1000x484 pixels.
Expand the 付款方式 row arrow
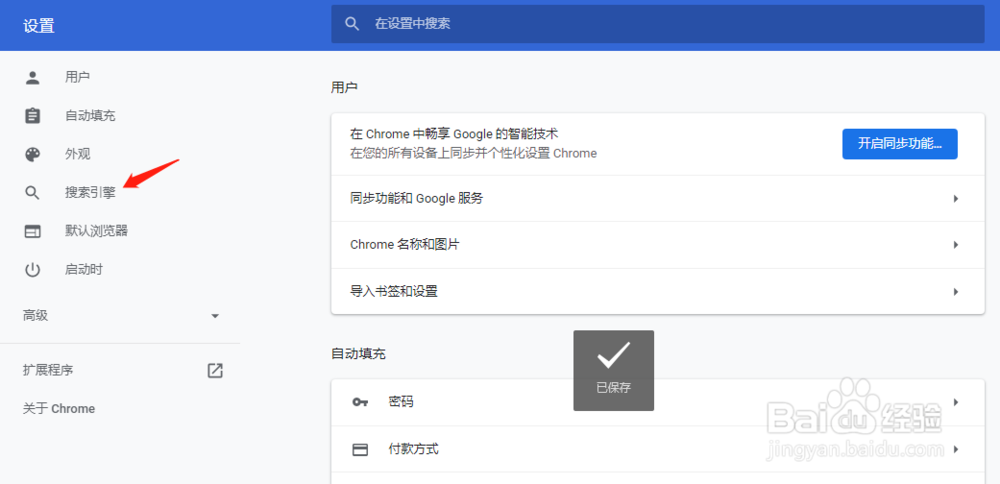(955, 450)
